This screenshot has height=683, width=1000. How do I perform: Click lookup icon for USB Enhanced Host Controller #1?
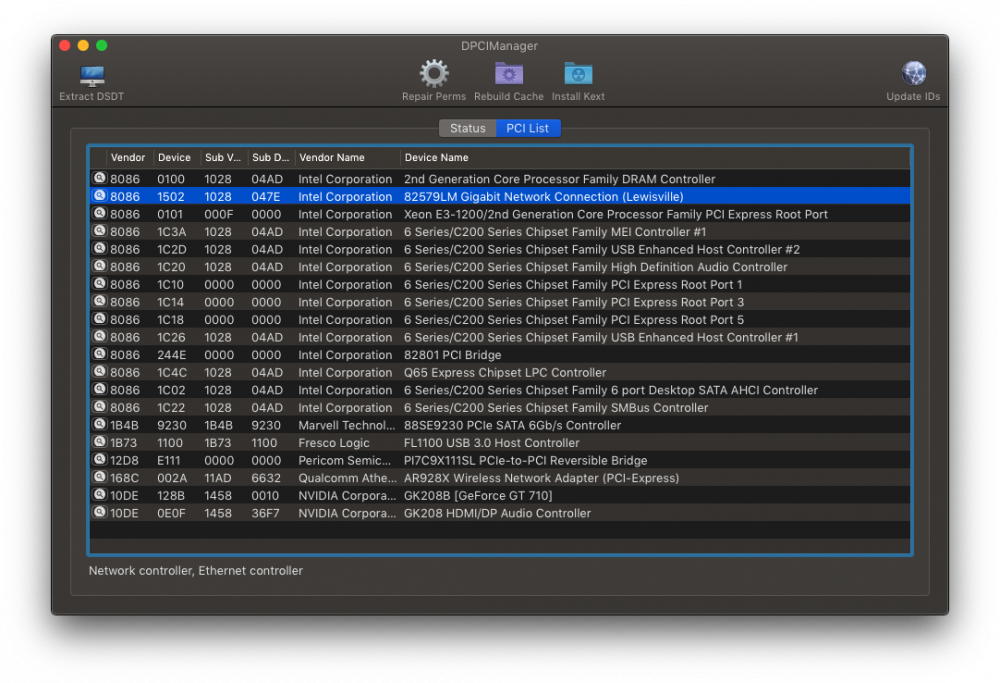coord(99,336)
